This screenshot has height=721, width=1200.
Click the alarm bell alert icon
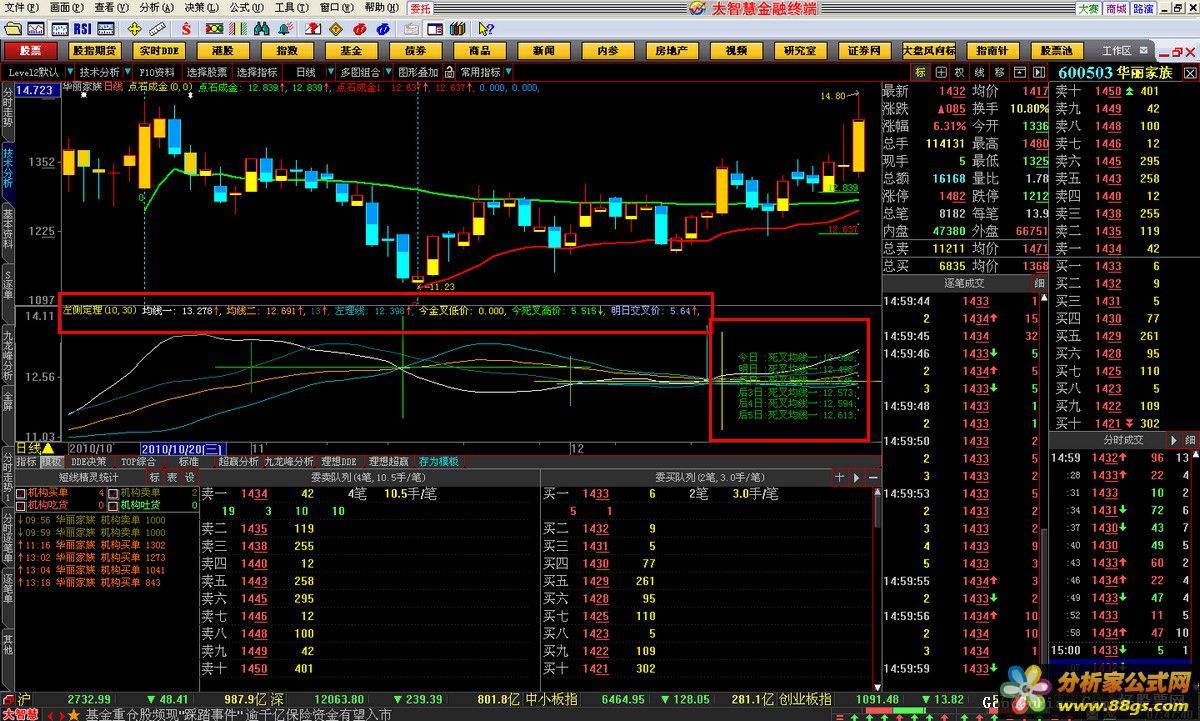click(287, 28)
